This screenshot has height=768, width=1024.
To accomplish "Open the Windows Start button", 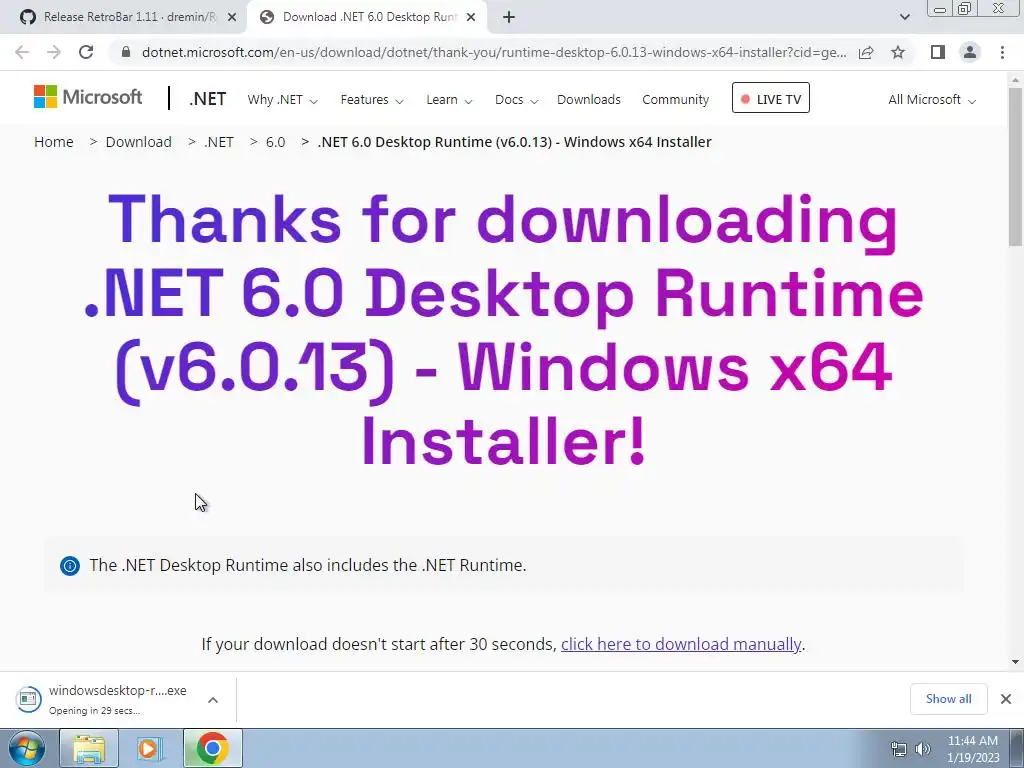I will 27,748.
